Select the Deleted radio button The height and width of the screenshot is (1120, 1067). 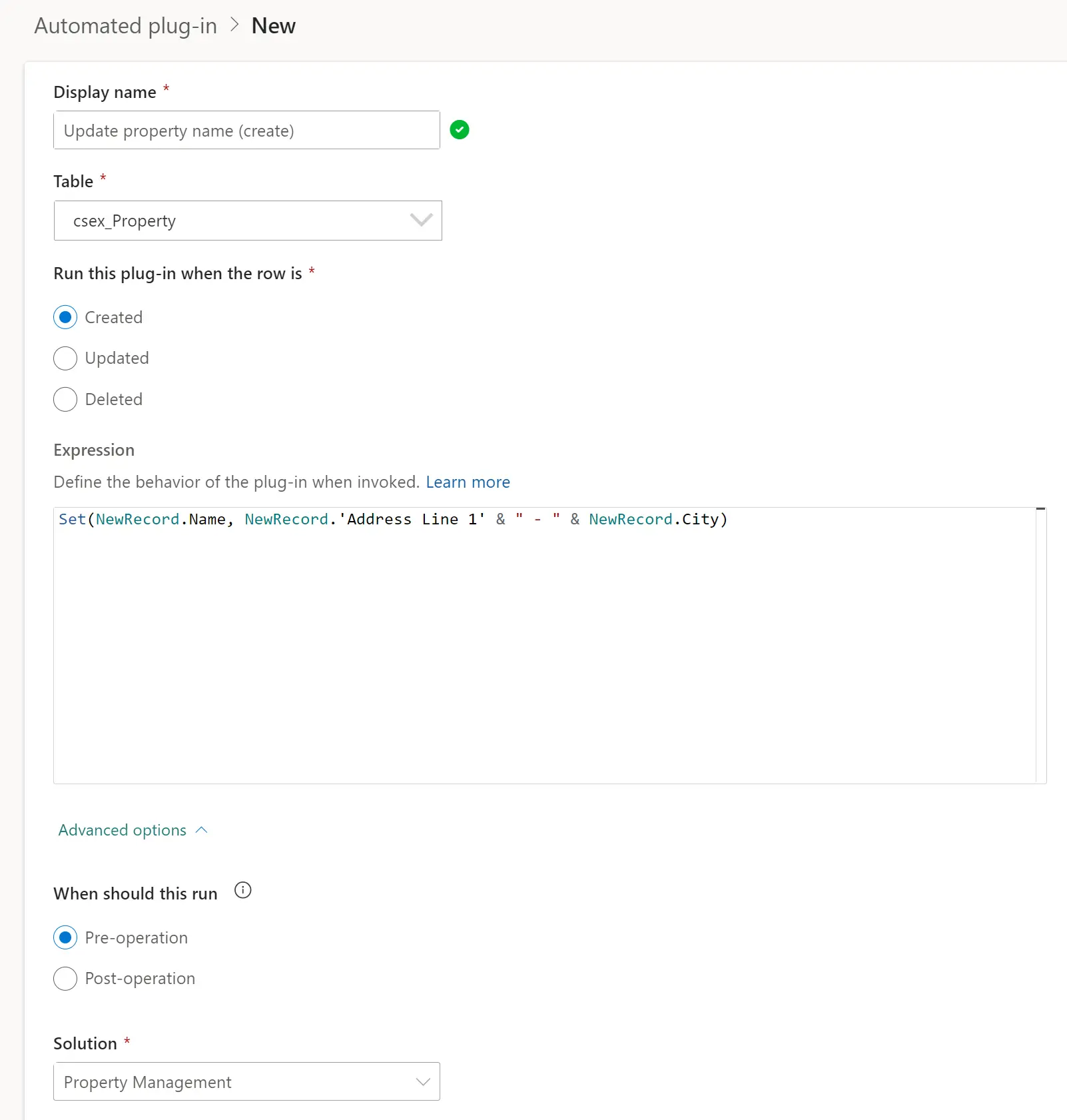click(x=65, y=400)
